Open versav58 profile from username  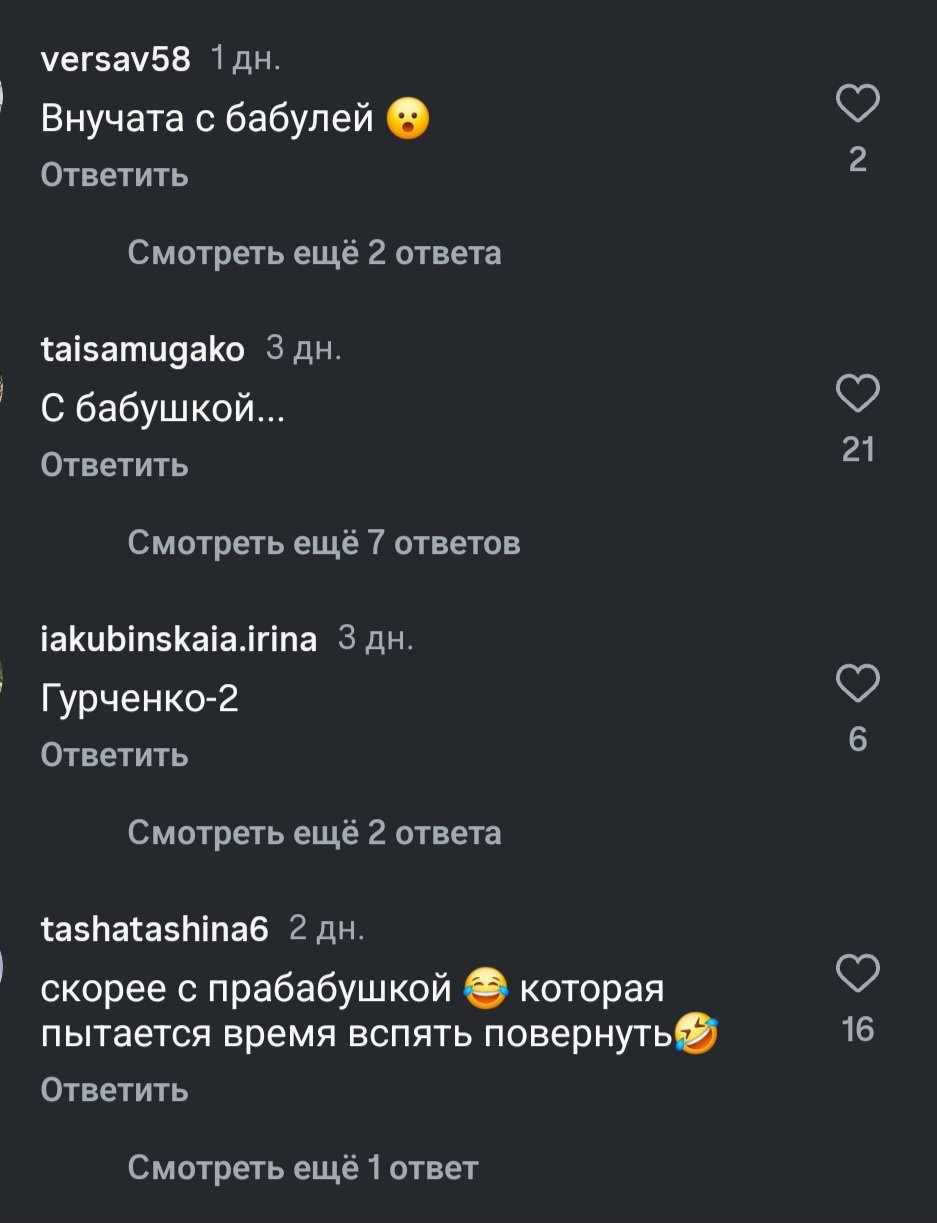click(x=115, y=61)
